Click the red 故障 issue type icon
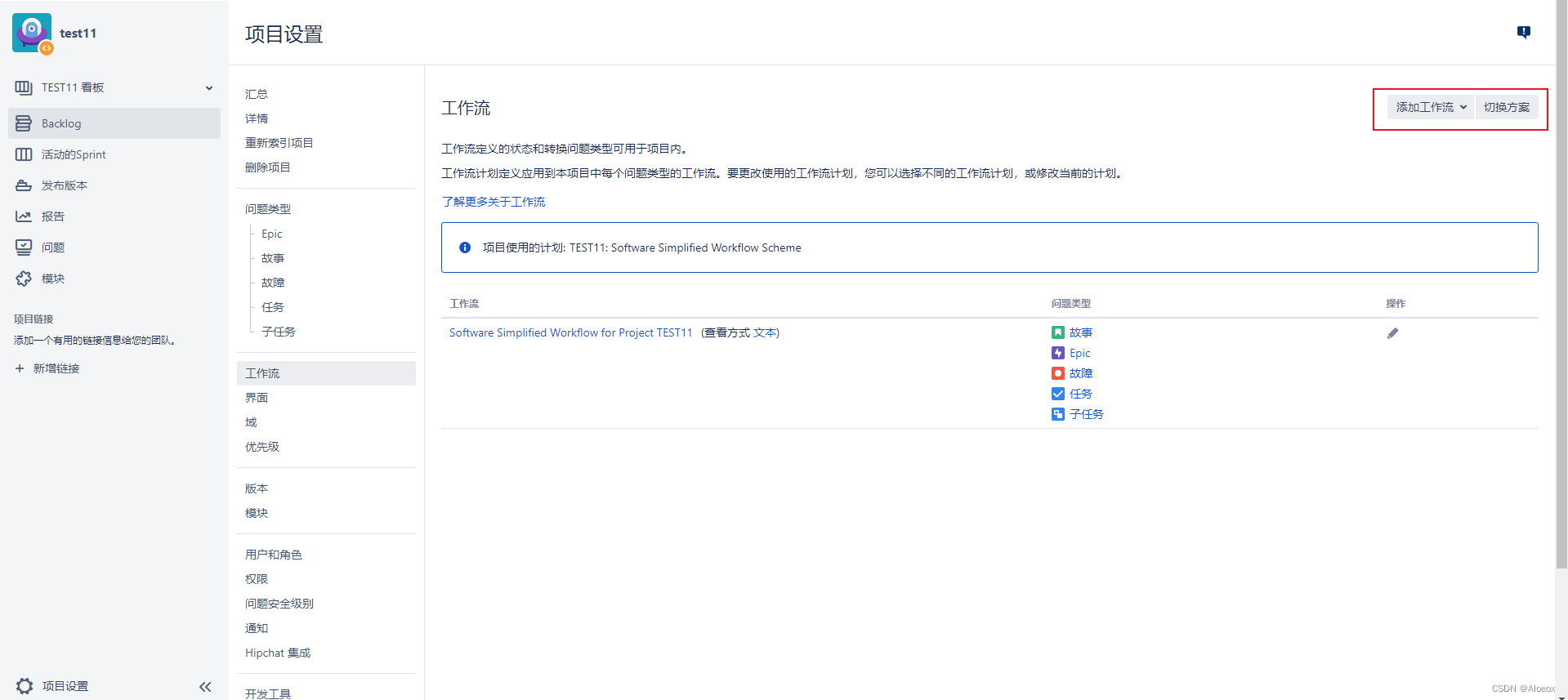 point(1058,373)
